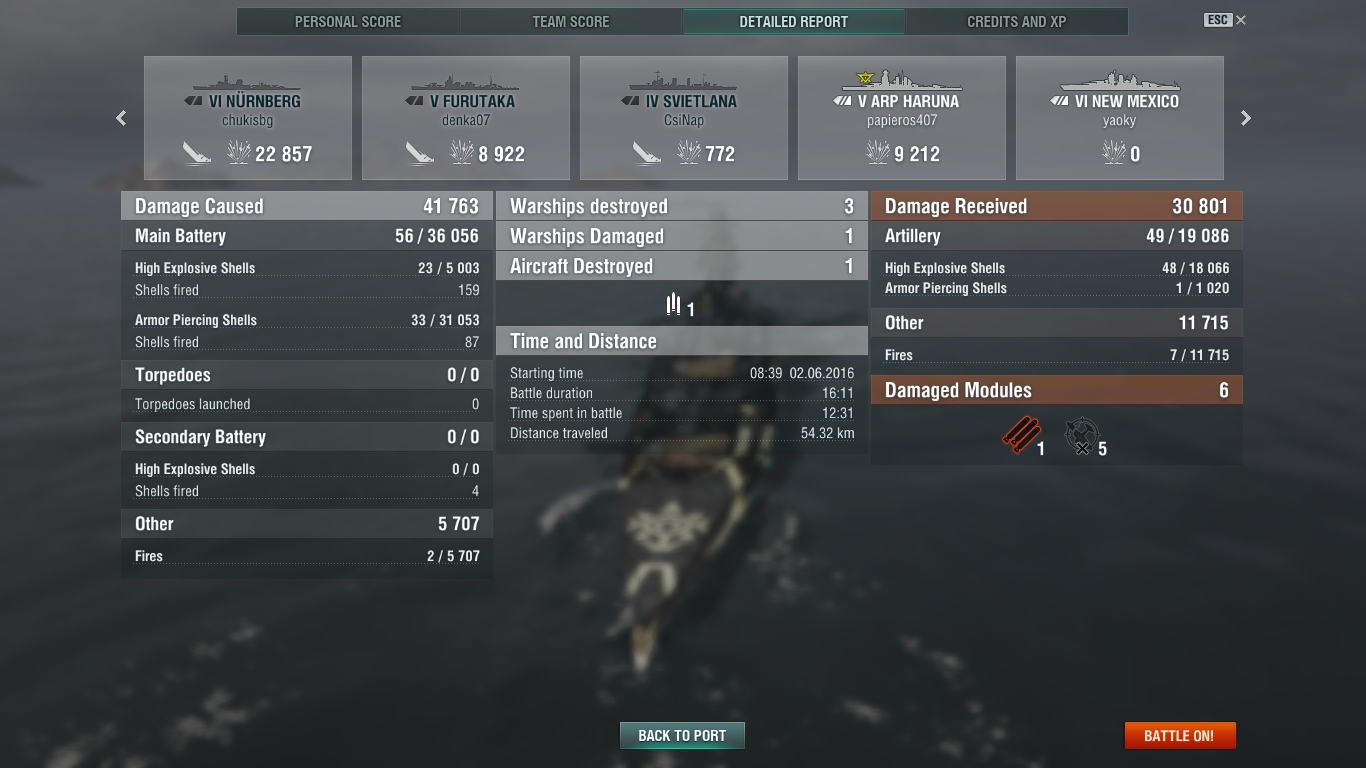
Task: Switch to the Team Score tab
Action: tap(571, 21)
